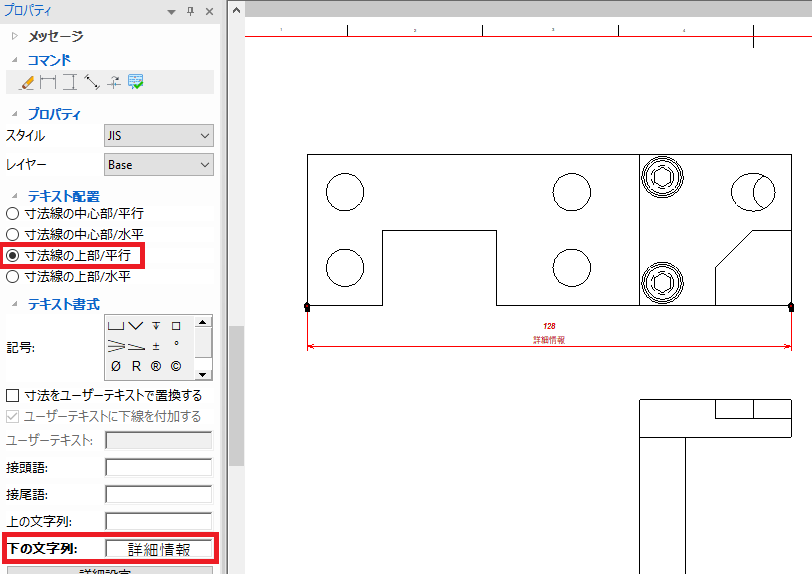Click the 下の文字列 text field
Viewport: 812px width, 574px height.
(159, 549)
